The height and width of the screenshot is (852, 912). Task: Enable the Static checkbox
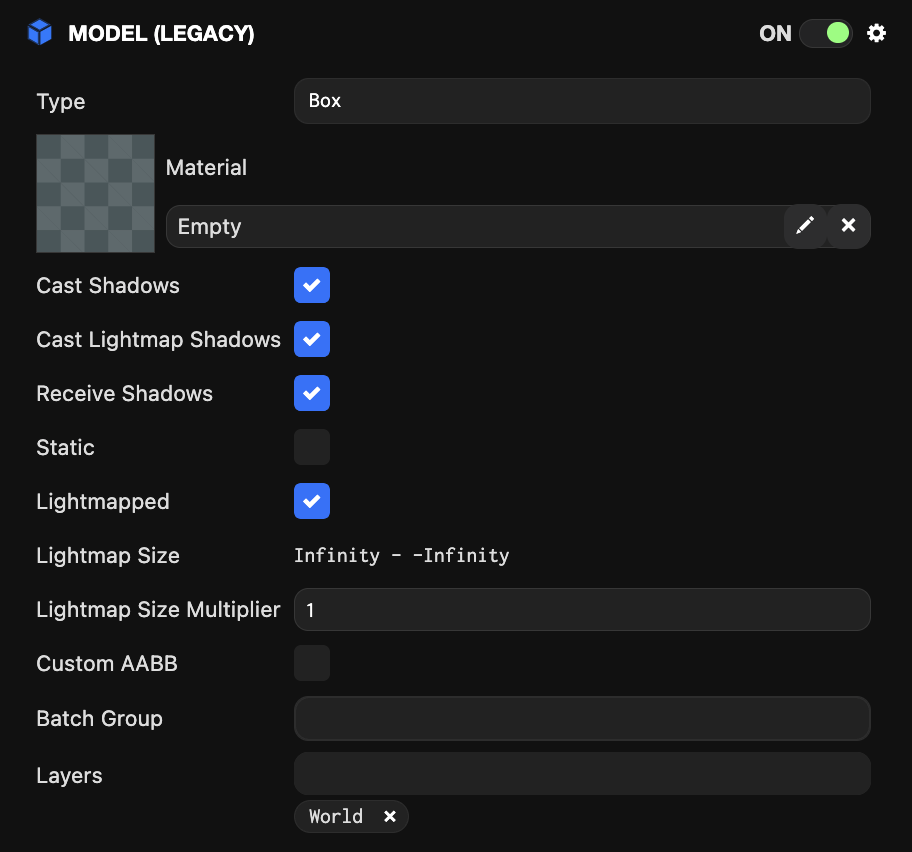[x=312, y=447]
